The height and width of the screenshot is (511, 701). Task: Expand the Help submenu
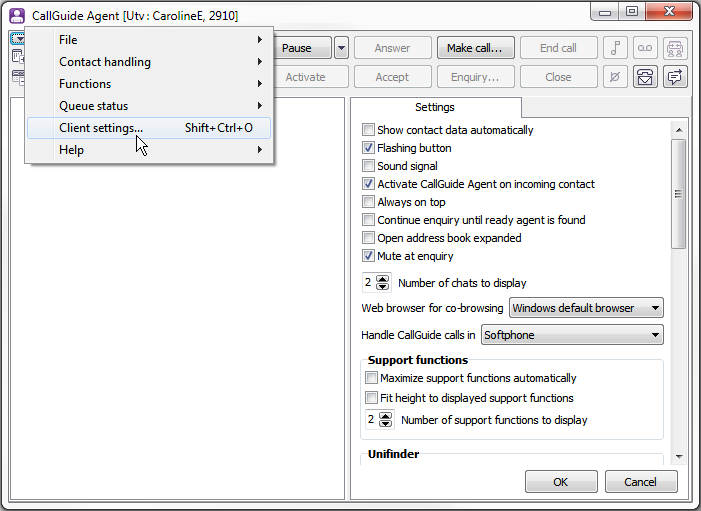point(149,150)
